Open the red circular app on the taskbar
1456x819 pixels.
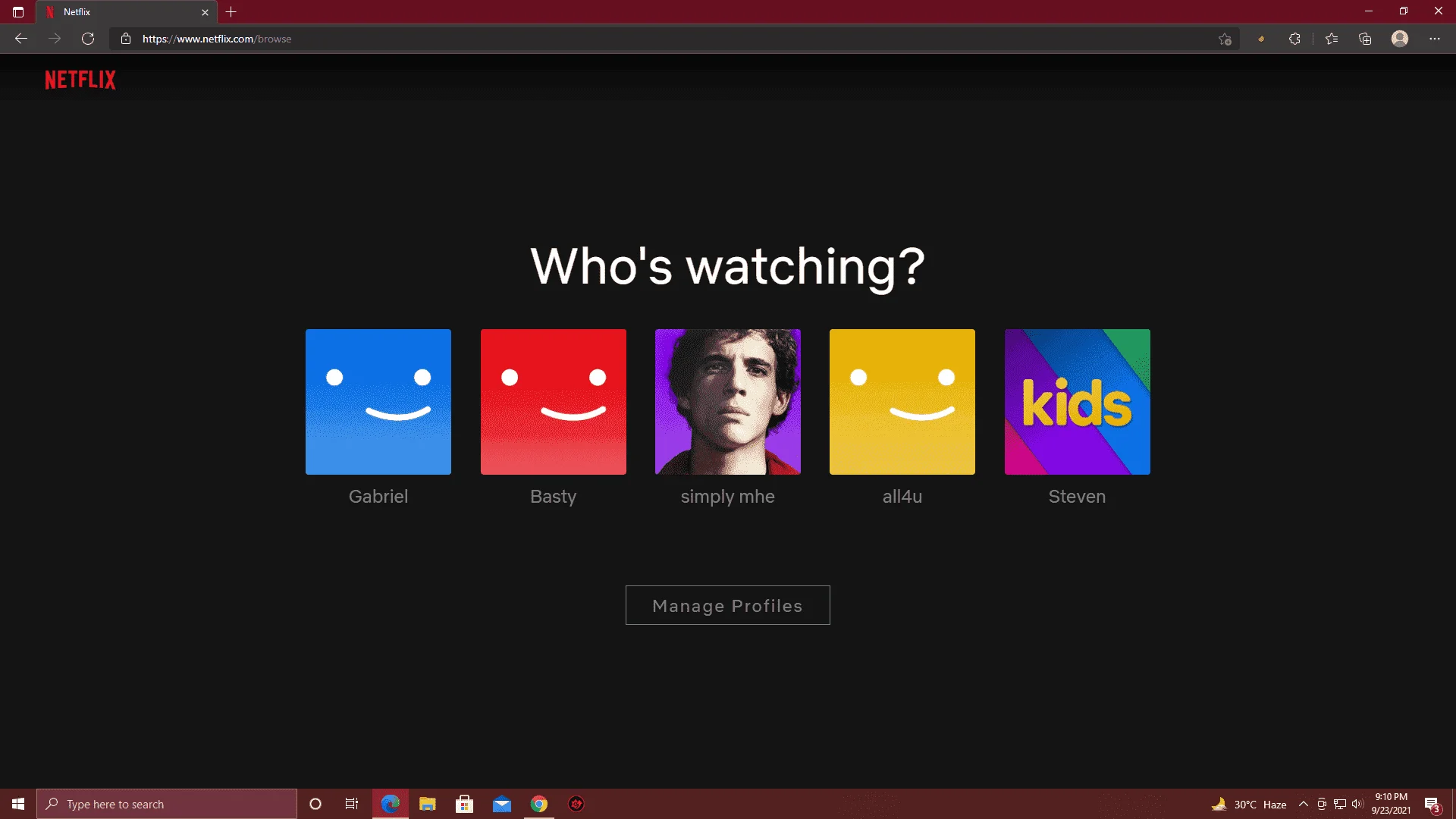pos(576,804)
